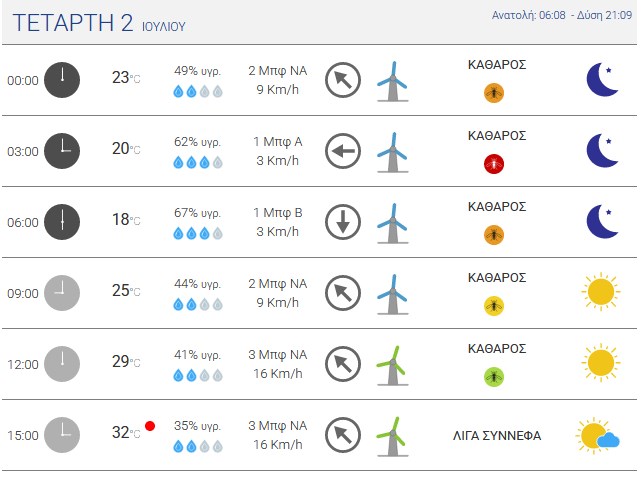This screenshot has height=482, width=641.
Task: Click the sun icon at 09:00
Action: [x=601, y=292]
